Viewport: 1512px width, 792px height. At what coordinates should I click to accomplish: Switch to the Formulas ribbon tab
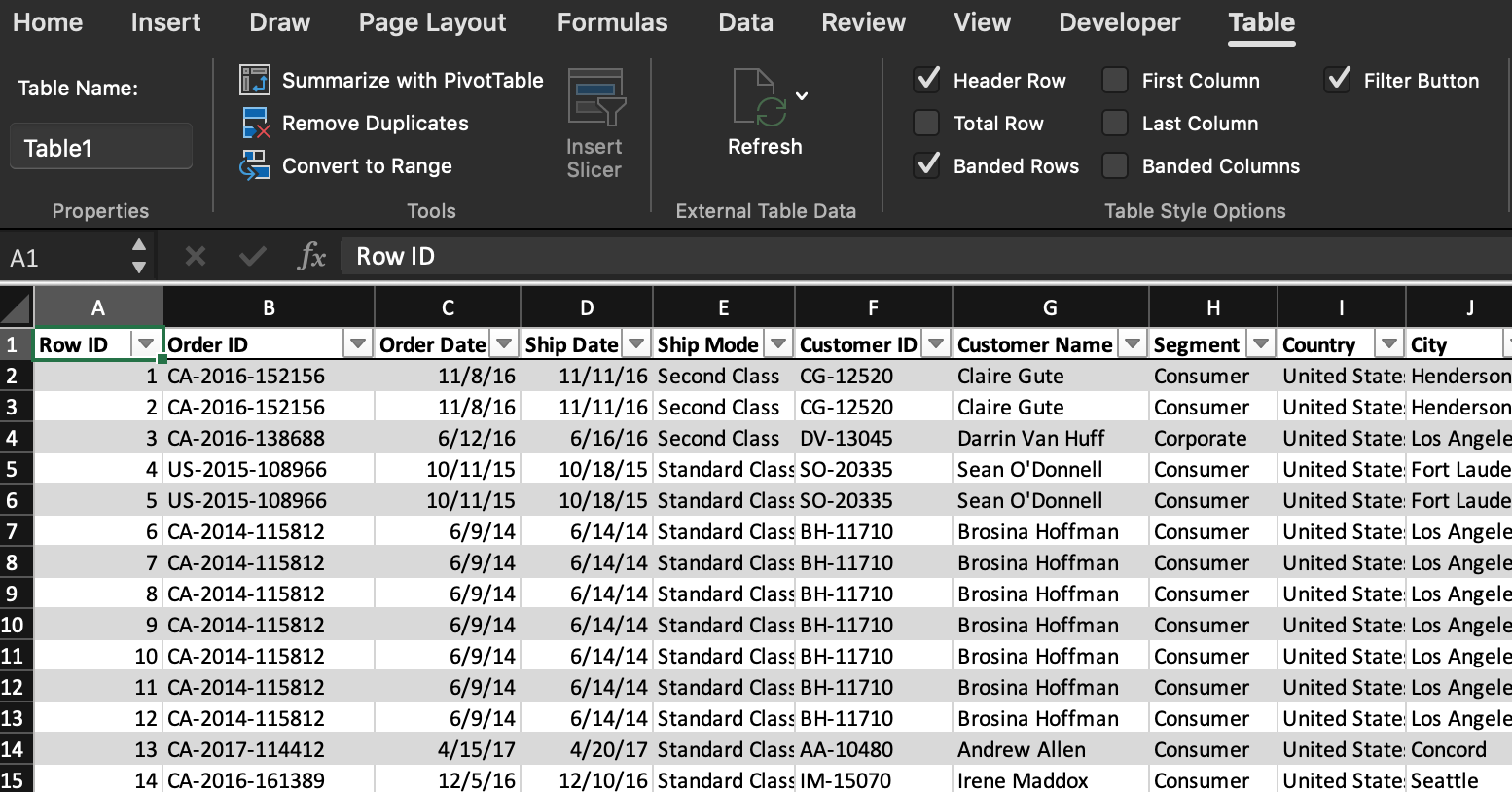point(612,22)
